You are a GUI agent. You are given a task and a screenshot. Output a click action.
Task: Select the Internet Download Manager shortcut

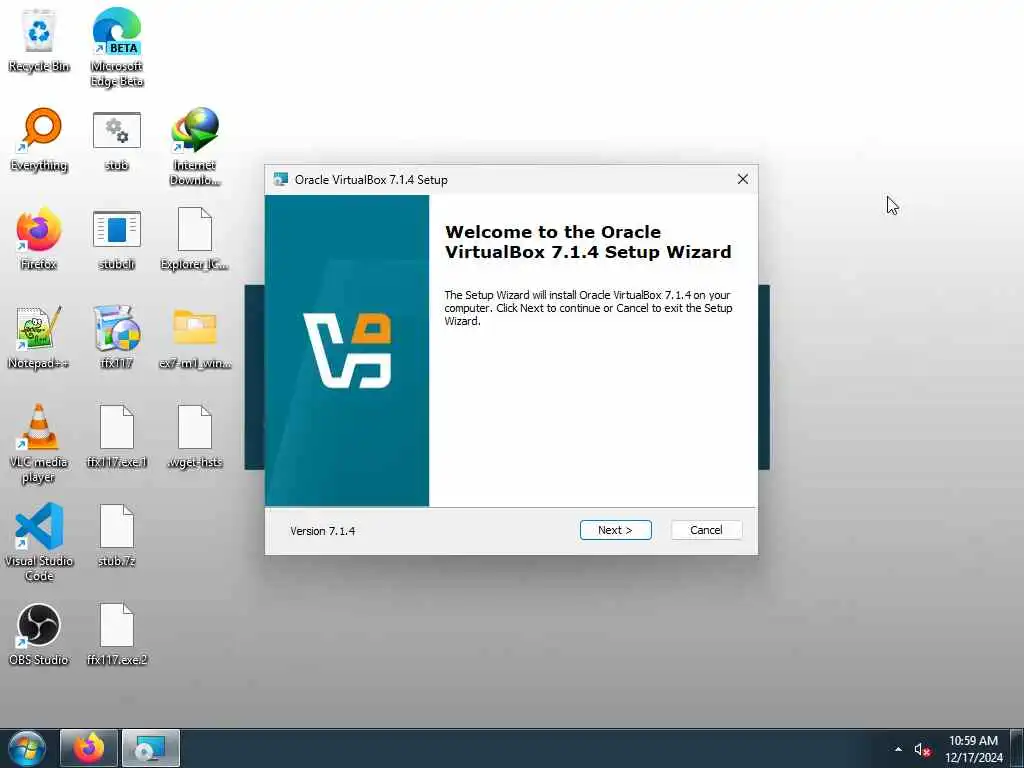tap(195, 146)
